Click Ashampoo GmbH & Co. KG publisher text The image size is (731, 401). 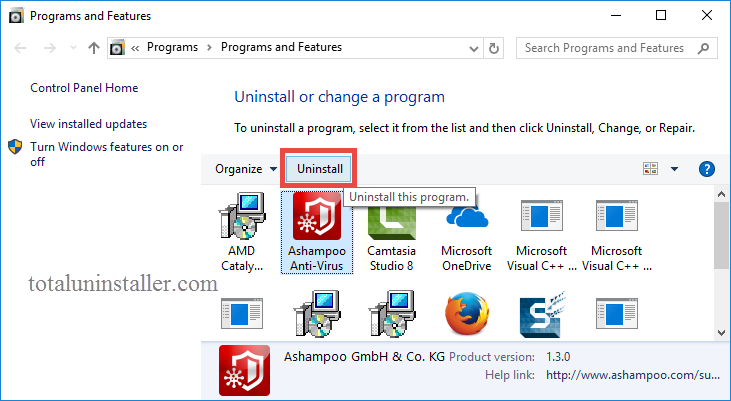(x=364, y=357)
